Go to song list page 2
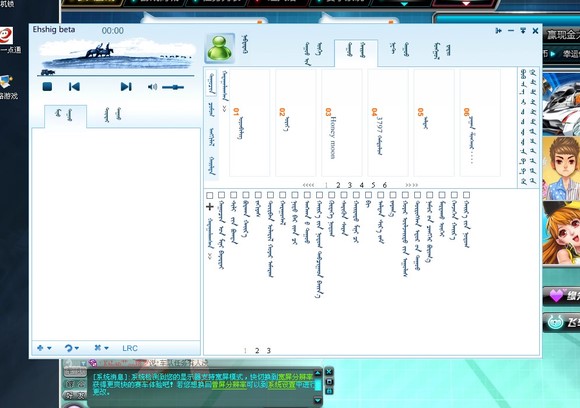The width and height of the screenshot is (580, 408). pos(257,351)
